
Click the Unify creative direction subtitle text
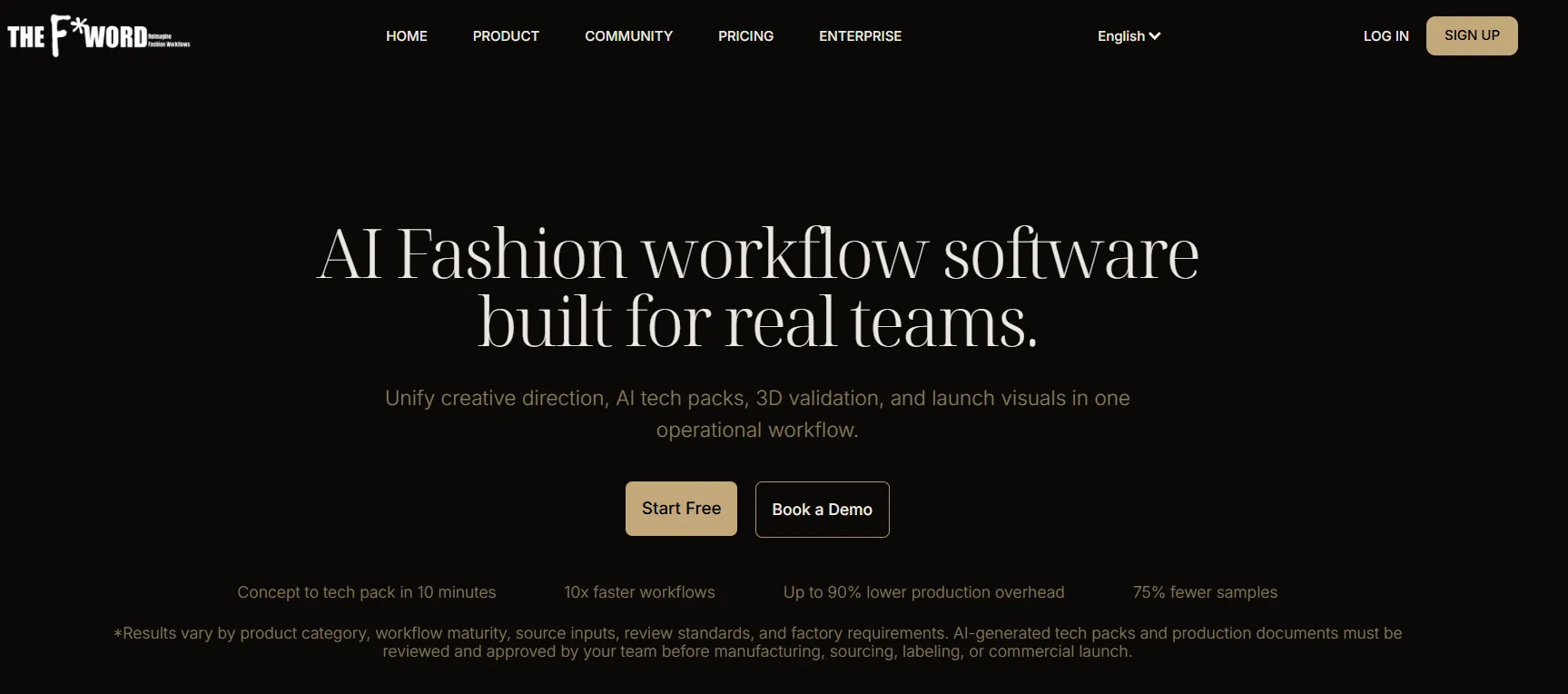(757, 414)
